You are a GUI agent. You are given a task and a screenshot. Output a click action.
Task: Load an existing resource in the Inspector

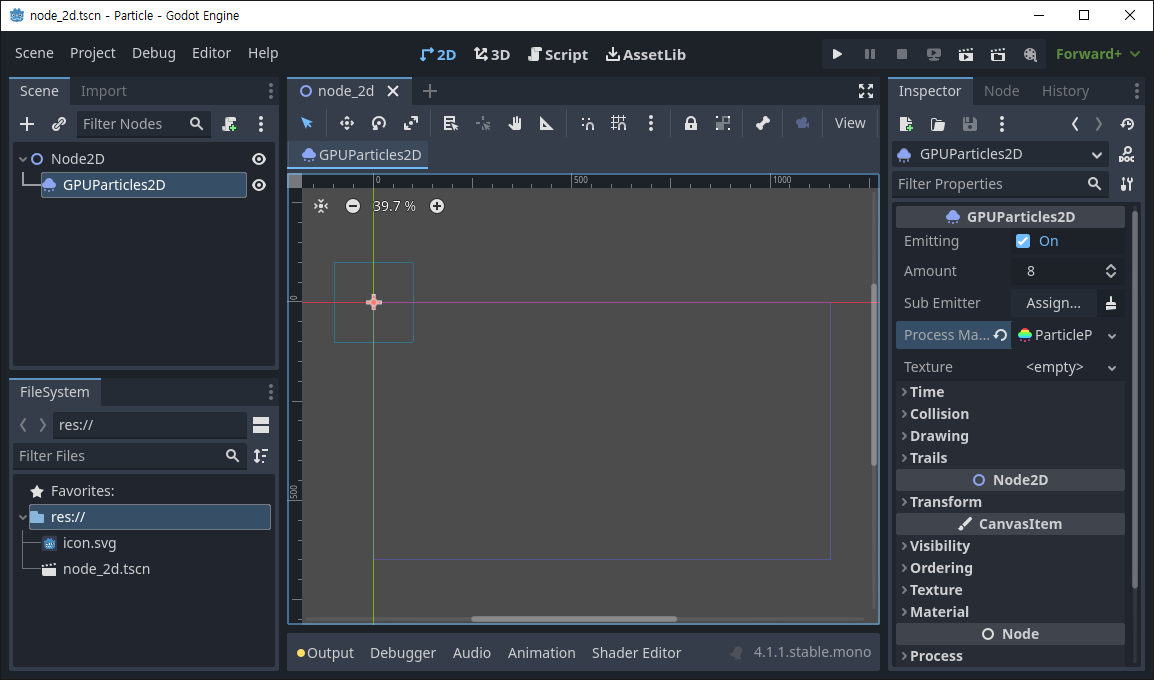click(938, 124)
